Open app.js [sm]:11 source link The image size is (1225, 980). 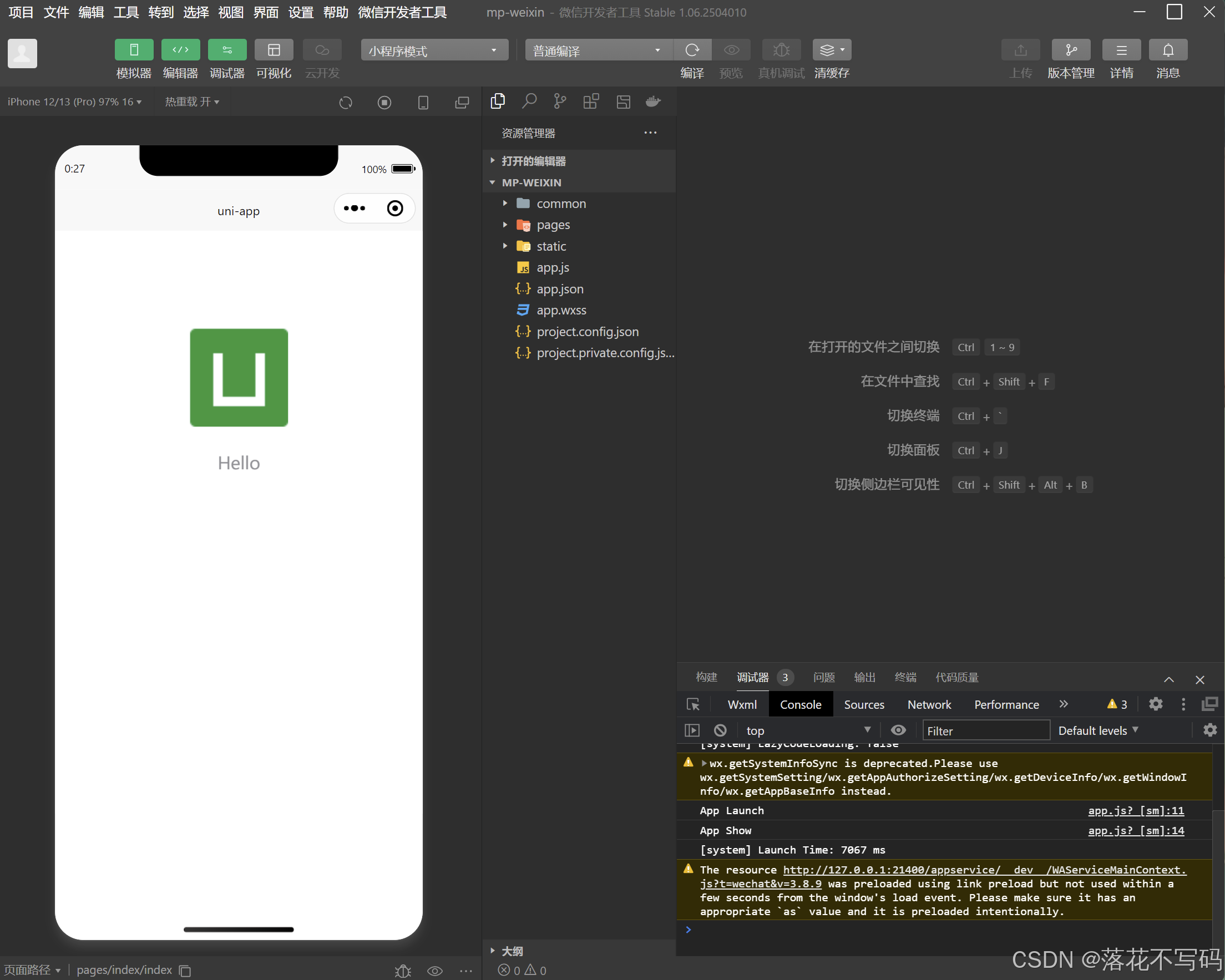(x=1135, y=810)
